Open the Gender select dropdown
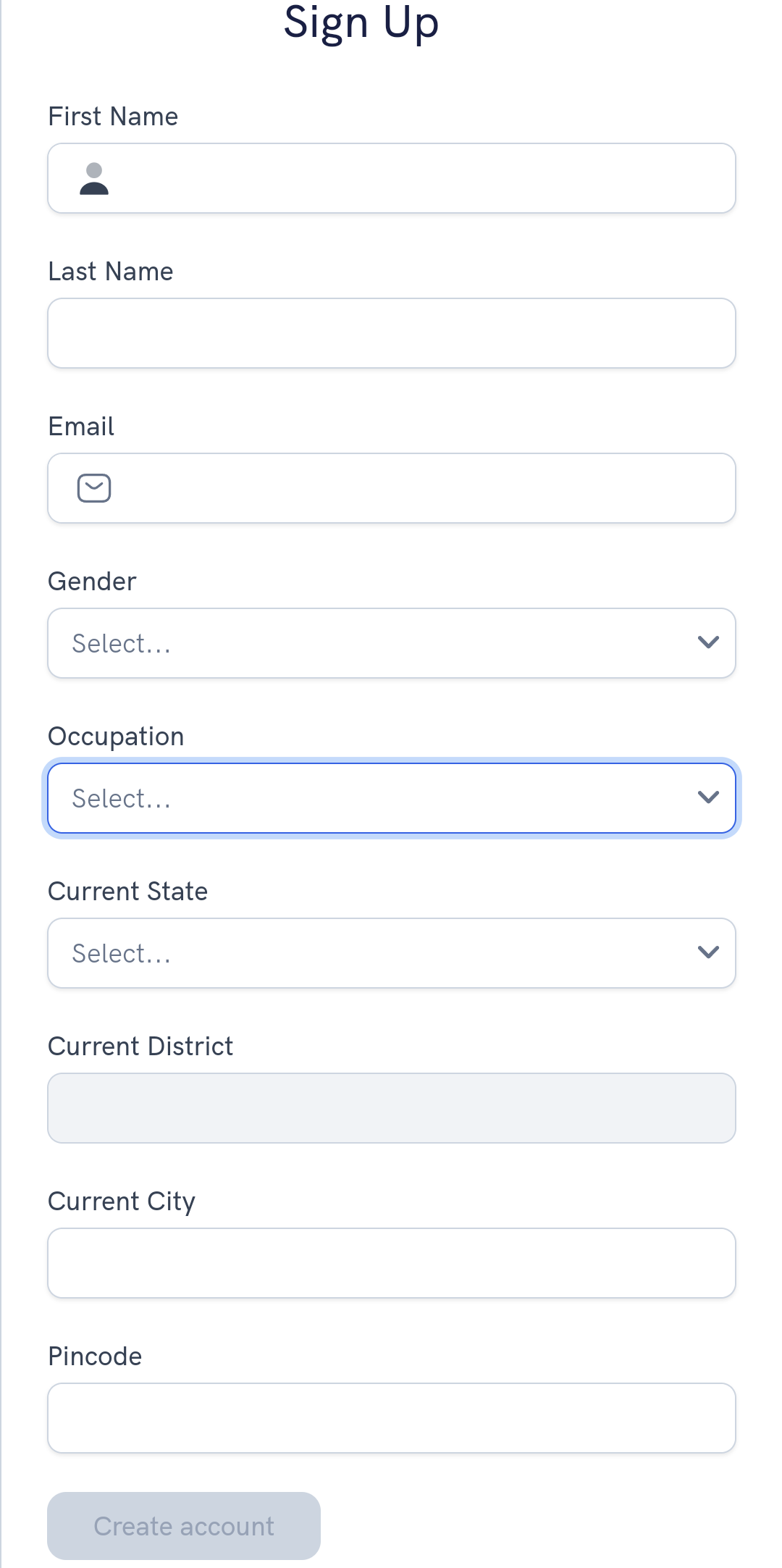 click(x=377, y=643)
